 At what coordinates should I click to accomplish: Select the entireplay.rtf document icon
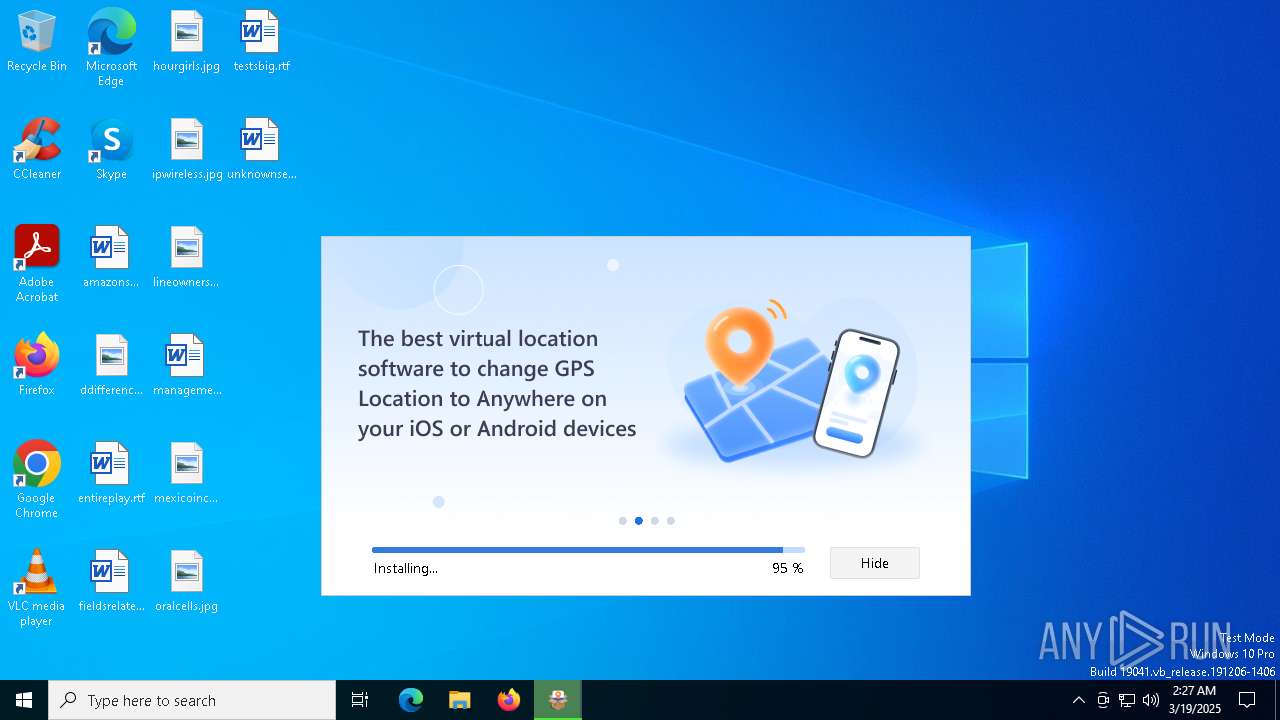click(x=111, y=474)
